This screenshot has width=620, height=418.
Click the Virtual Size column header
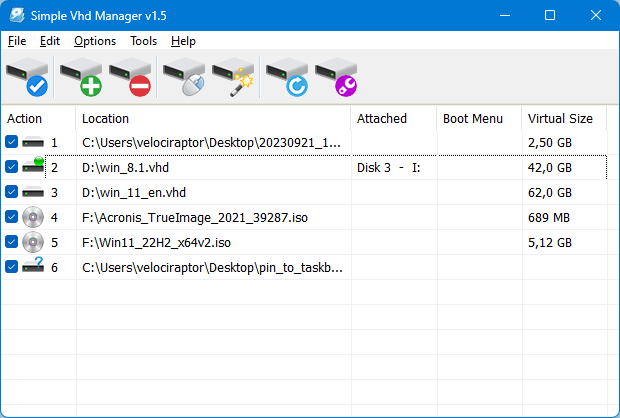560,118
